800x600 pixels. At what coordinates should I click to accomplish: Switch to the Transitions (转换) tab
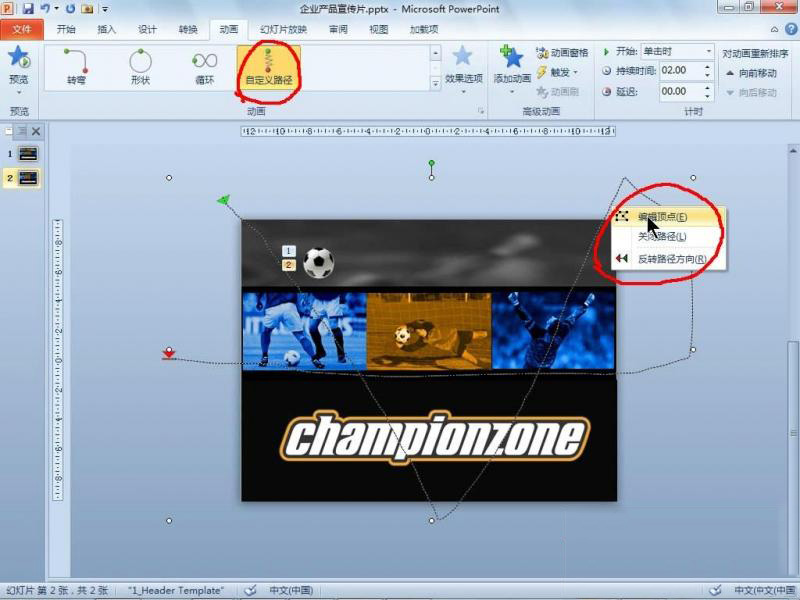pyautogui.click(x=188, y=30)
